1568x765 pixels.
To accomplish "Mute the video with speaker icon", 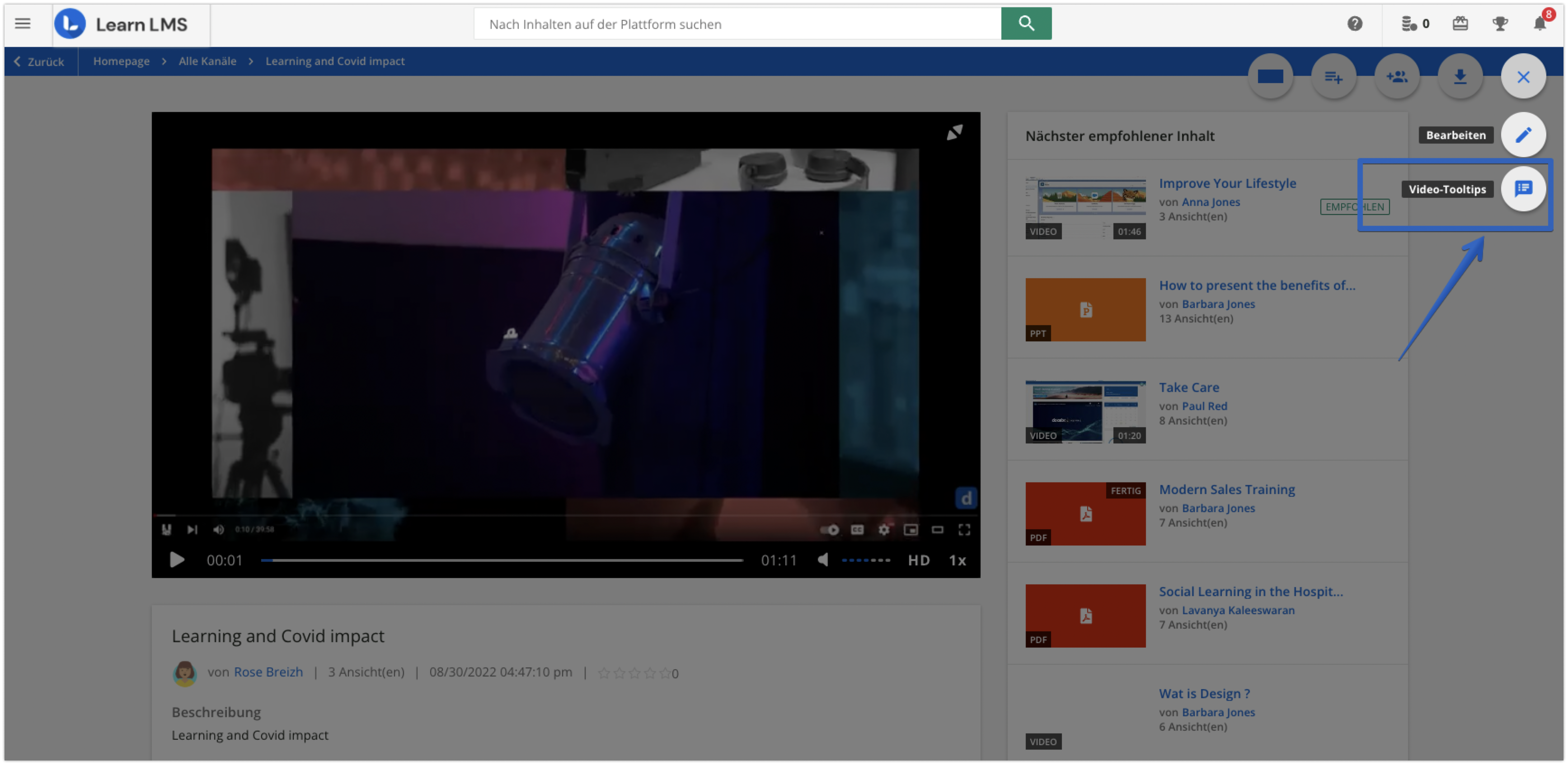I will 822,560.
